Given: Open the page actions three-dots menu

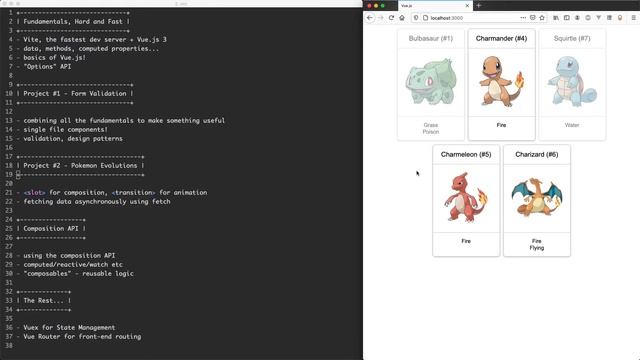Looking at the screenshot, I should click(523, 18).
